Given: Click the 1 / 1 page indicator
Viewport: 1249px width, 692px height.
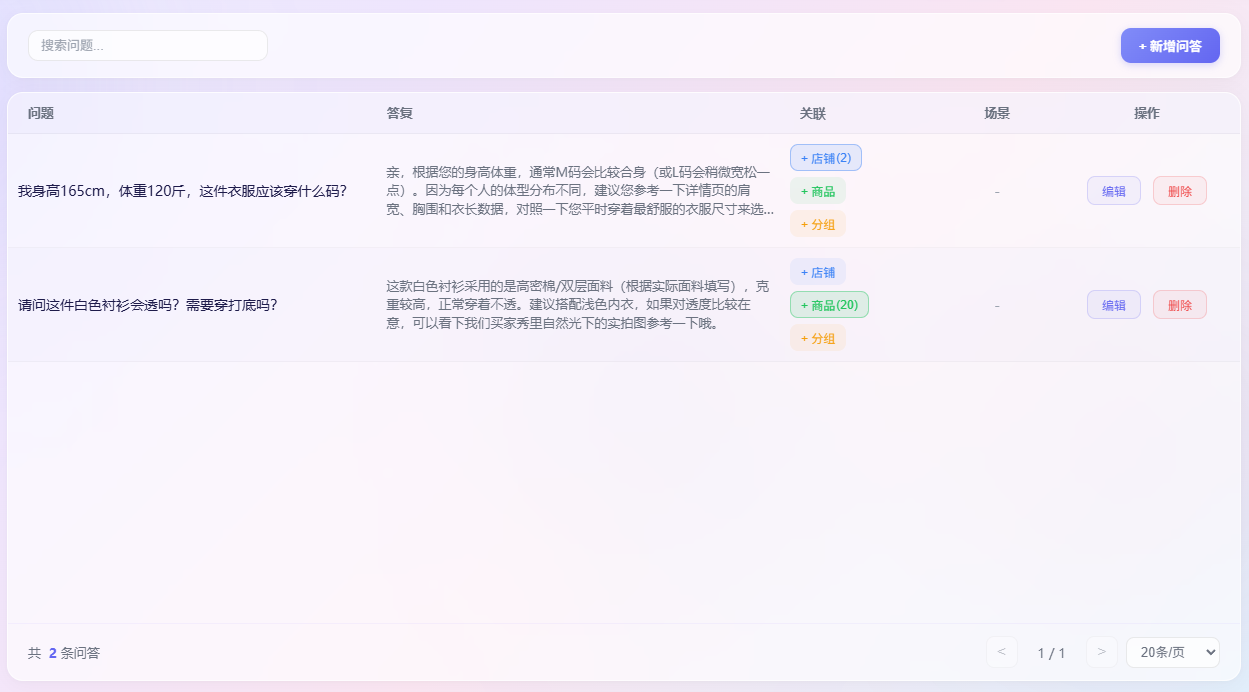Looking at the screenshot, I should 1051,652.
